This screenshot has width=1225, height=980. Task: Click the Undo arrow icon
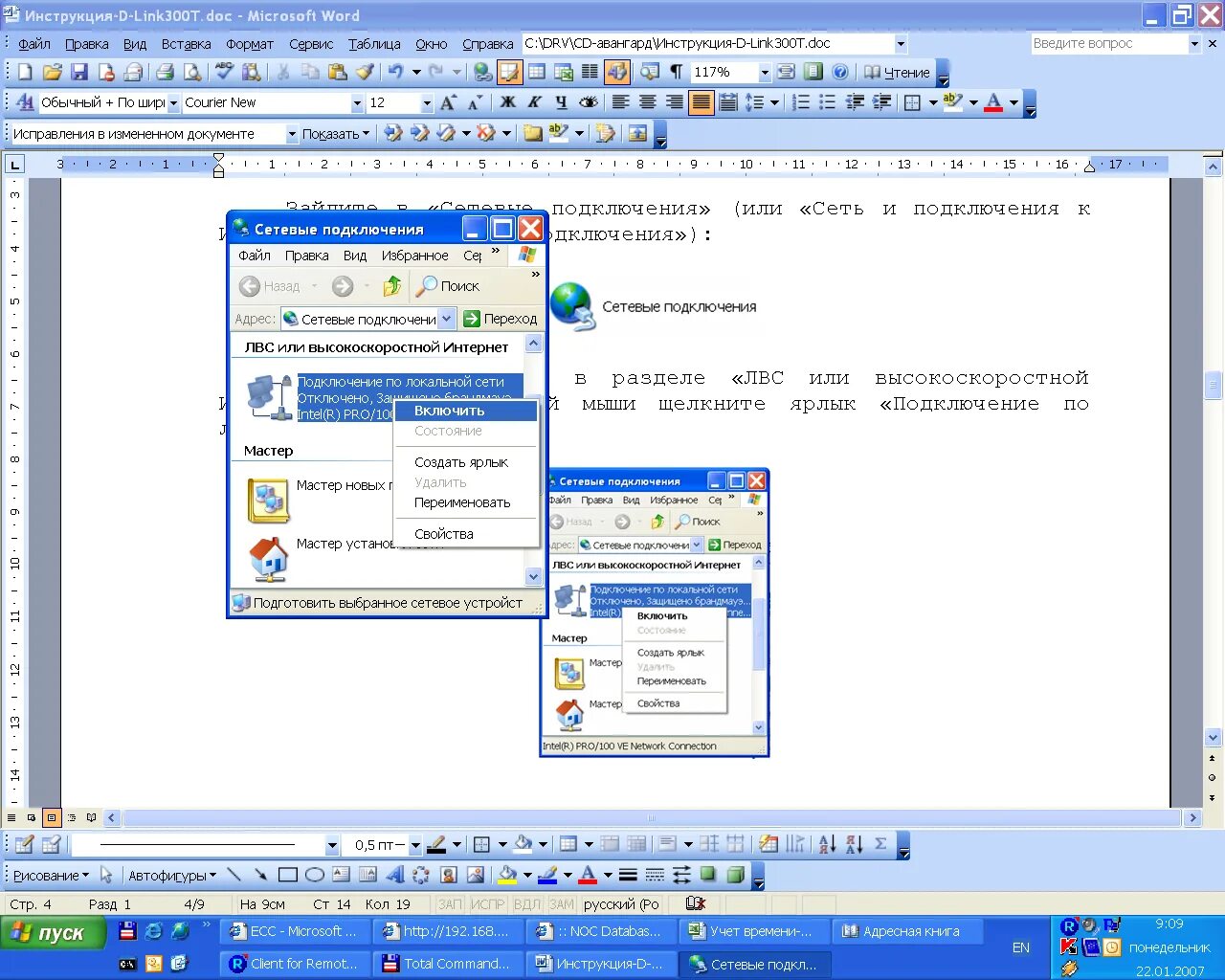395,72
